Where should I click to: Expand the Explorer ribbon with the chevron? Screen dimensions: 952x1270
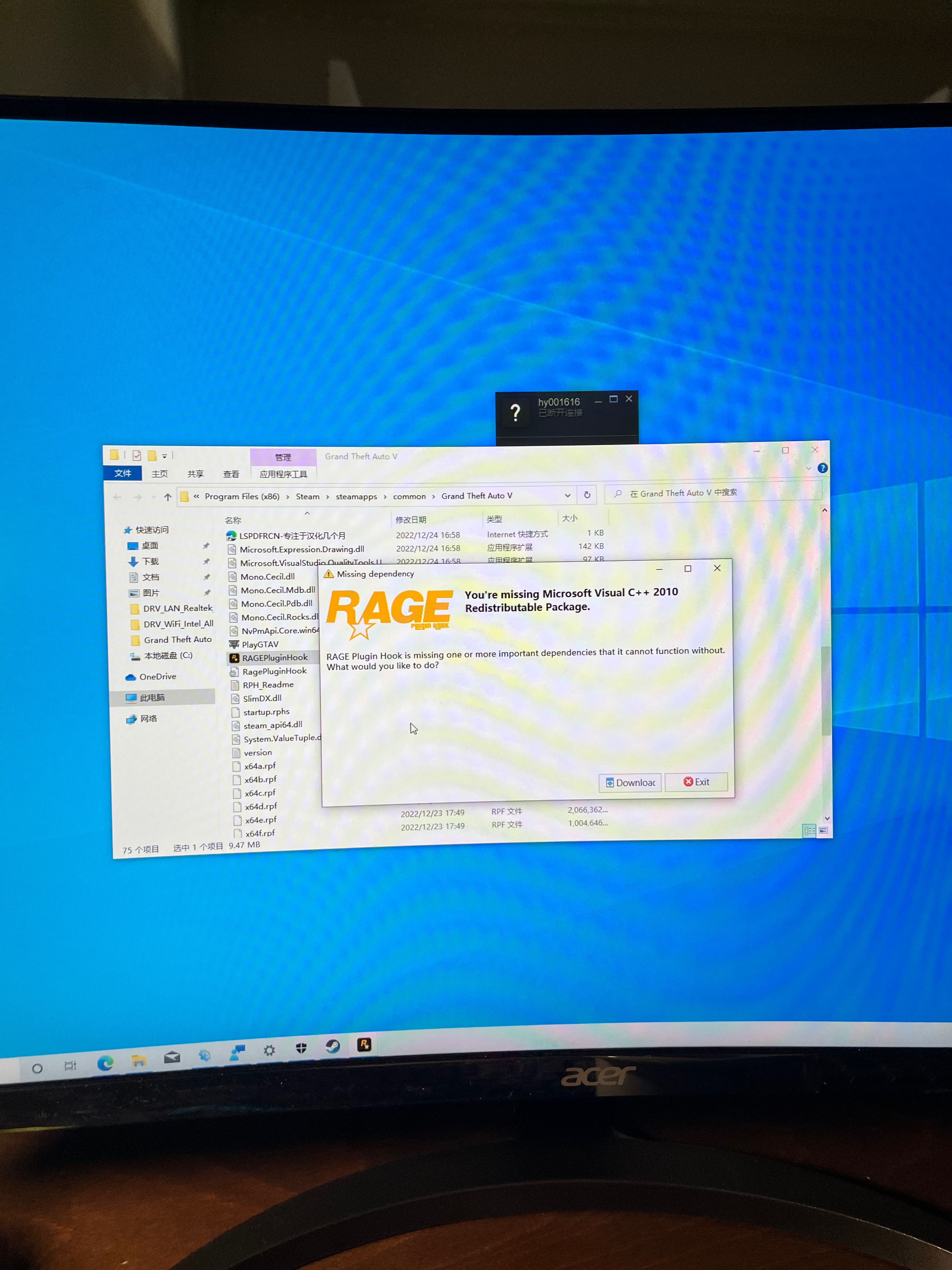pos(808,468)
